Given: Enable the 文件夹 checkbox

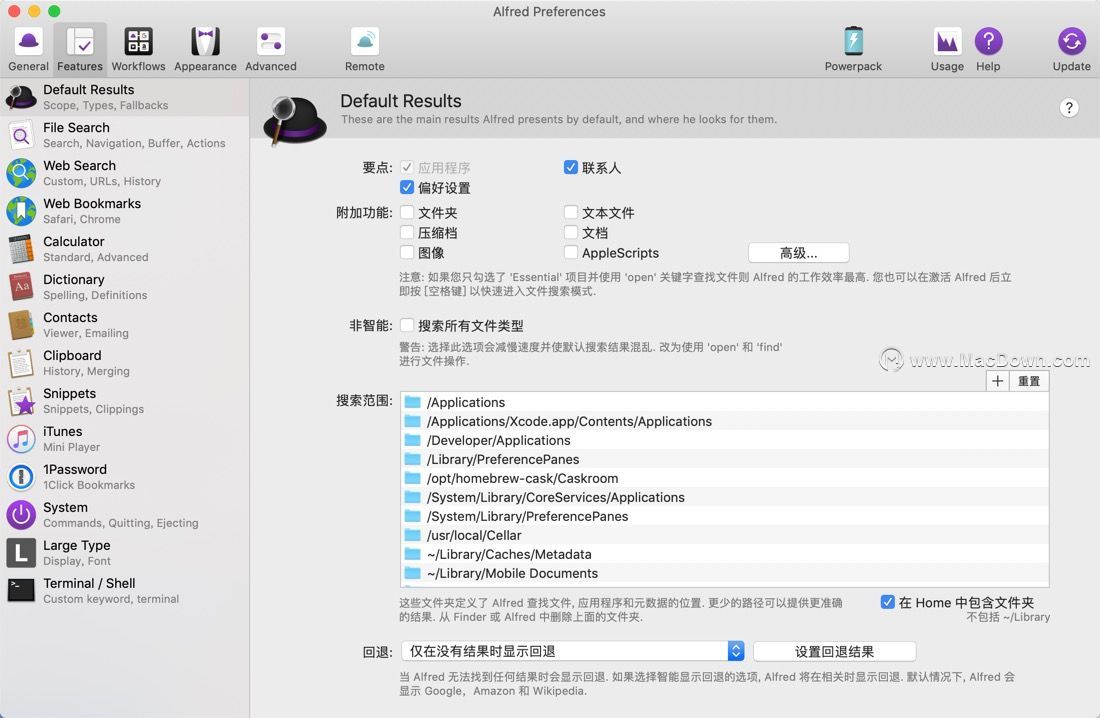Looking at the screenshot, I should pyautogui.click(x=407, y=212).
